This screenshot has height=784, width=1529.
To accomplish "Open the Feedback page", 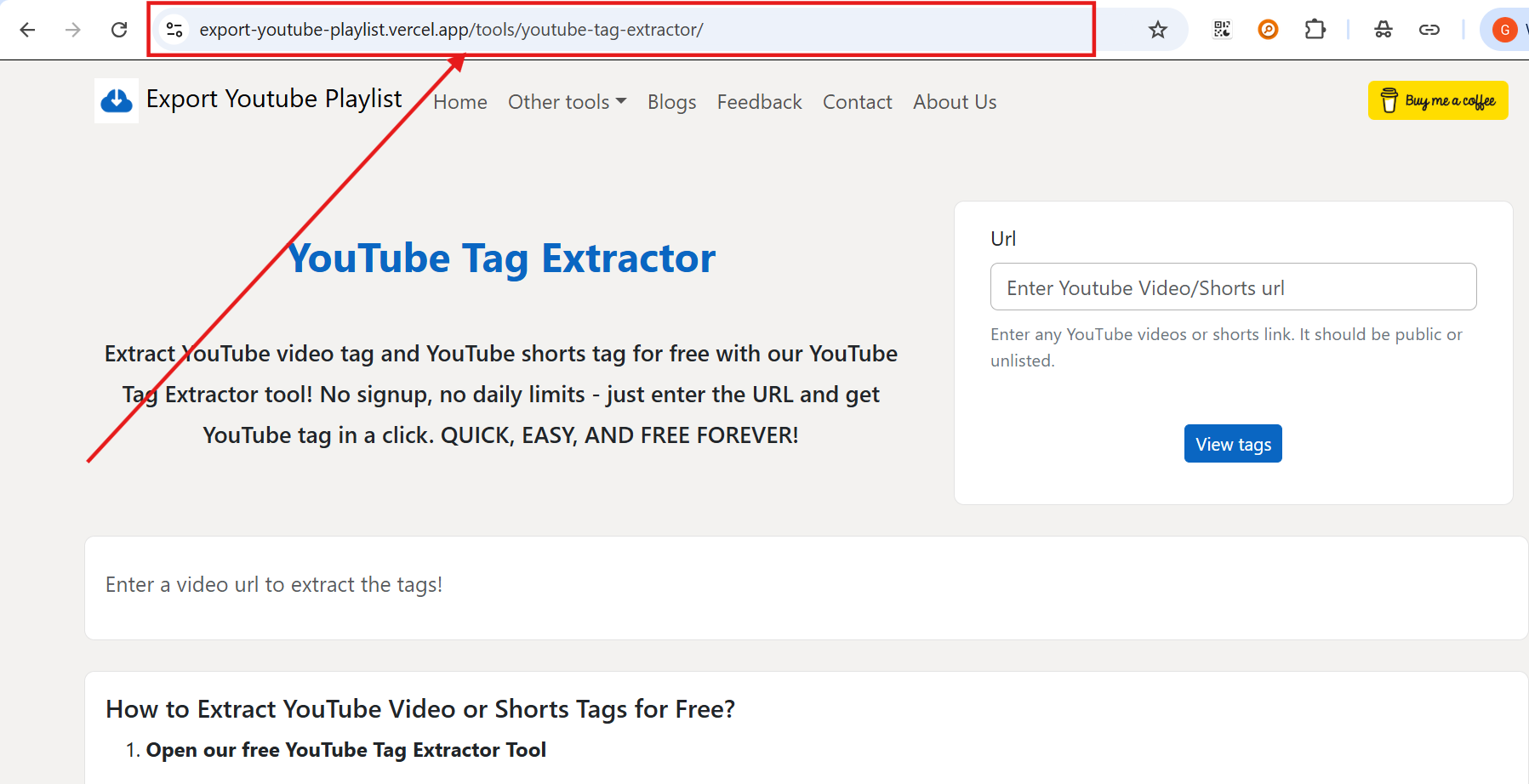I will click(x=759, y=101).
